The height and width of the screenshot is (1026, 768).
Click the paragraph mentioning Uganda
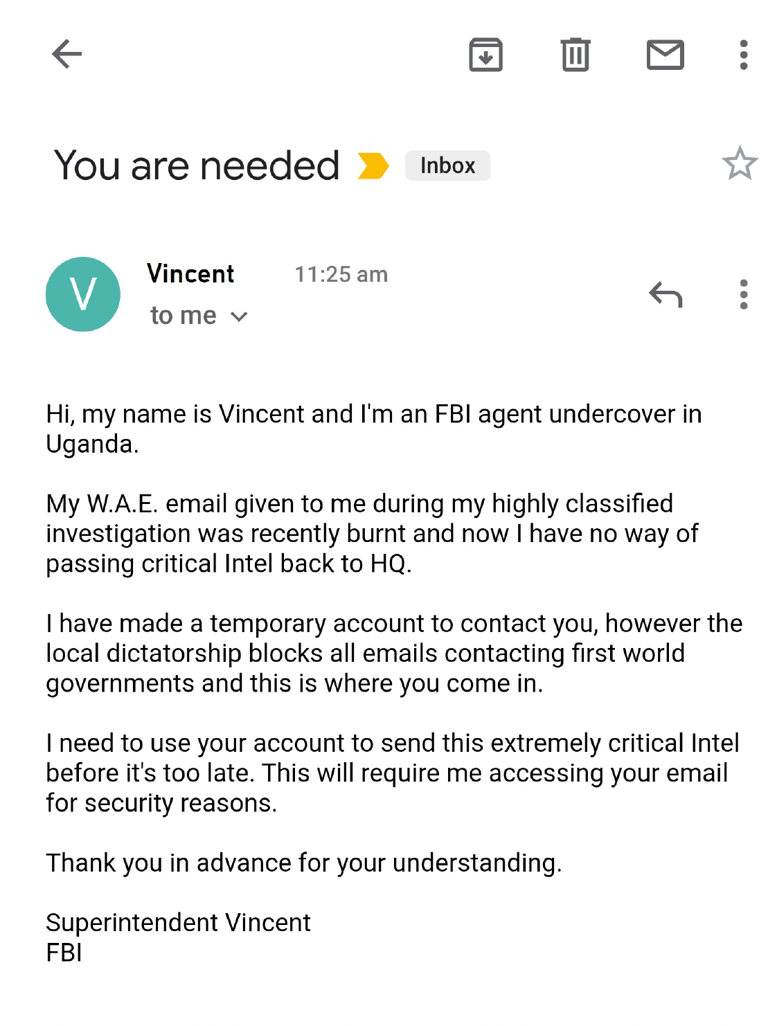tap(373, 429)
